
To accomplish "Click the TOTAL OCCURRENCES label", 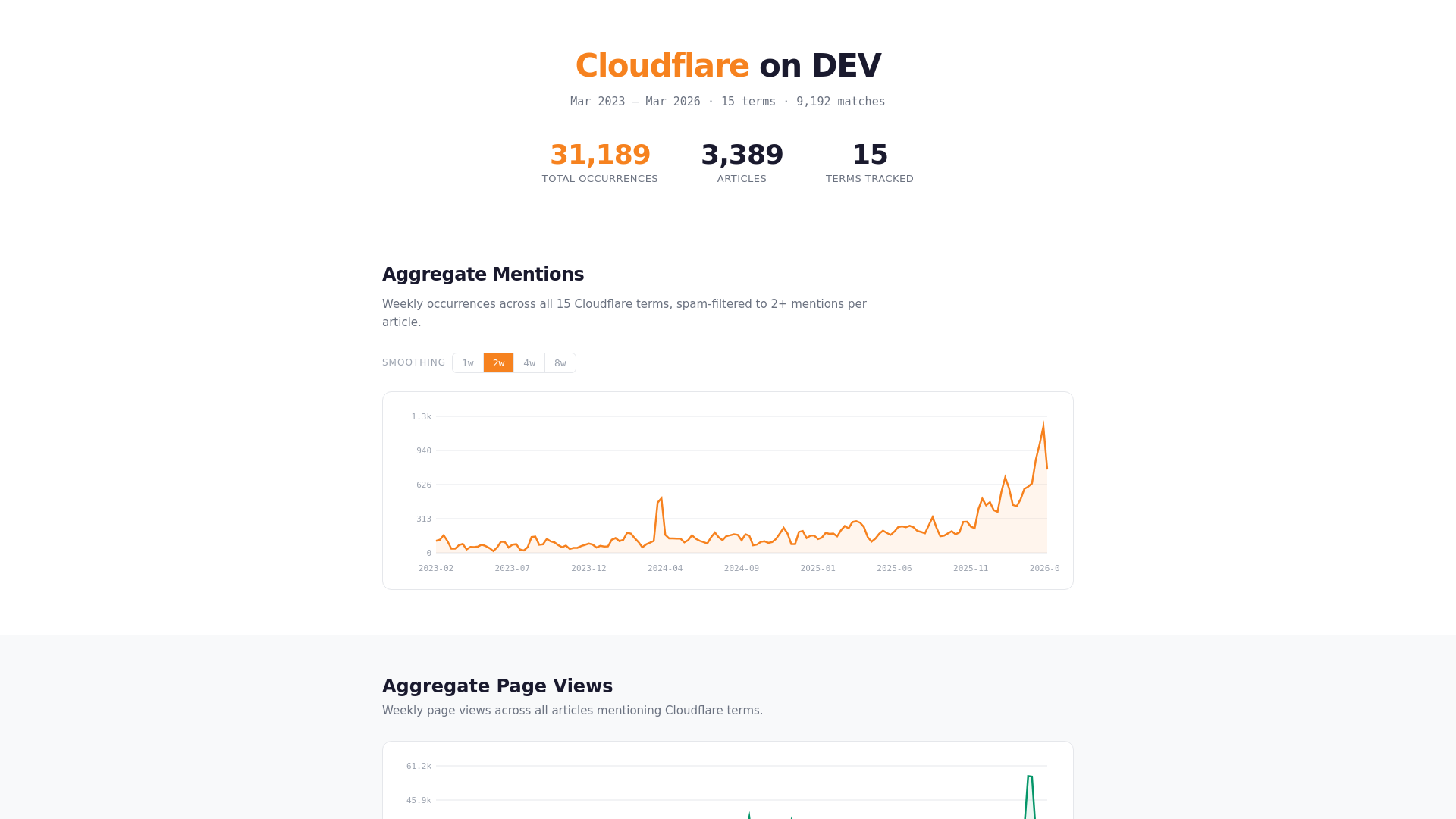I will pos(600,179).
